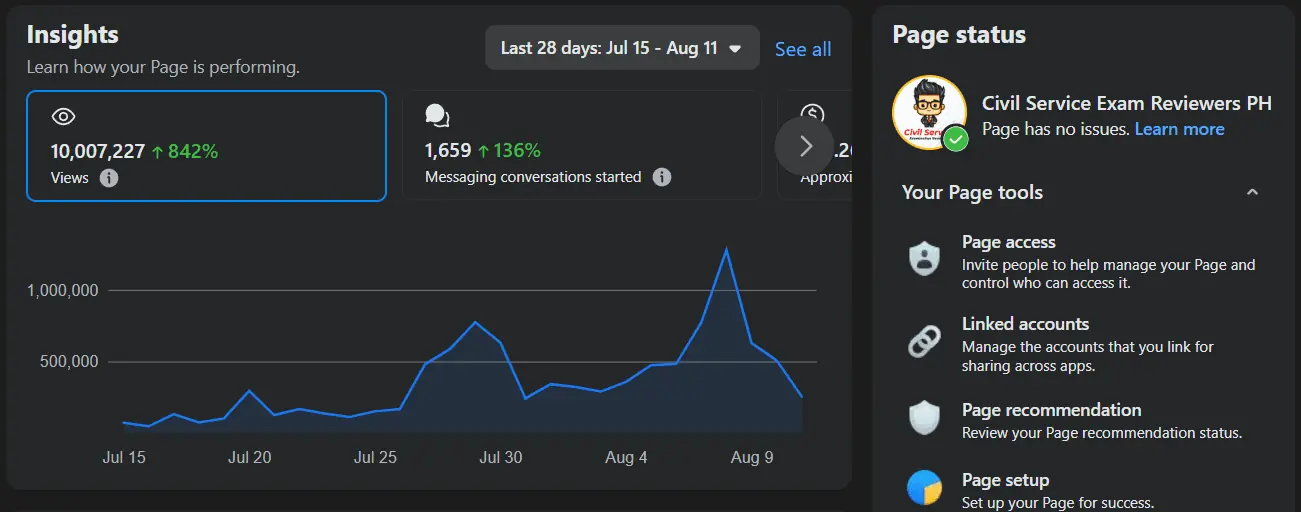The image size is (1301, 512).
Task: Click the chat bubbles icon in messaging card
Action: click(x=437, y=116)
